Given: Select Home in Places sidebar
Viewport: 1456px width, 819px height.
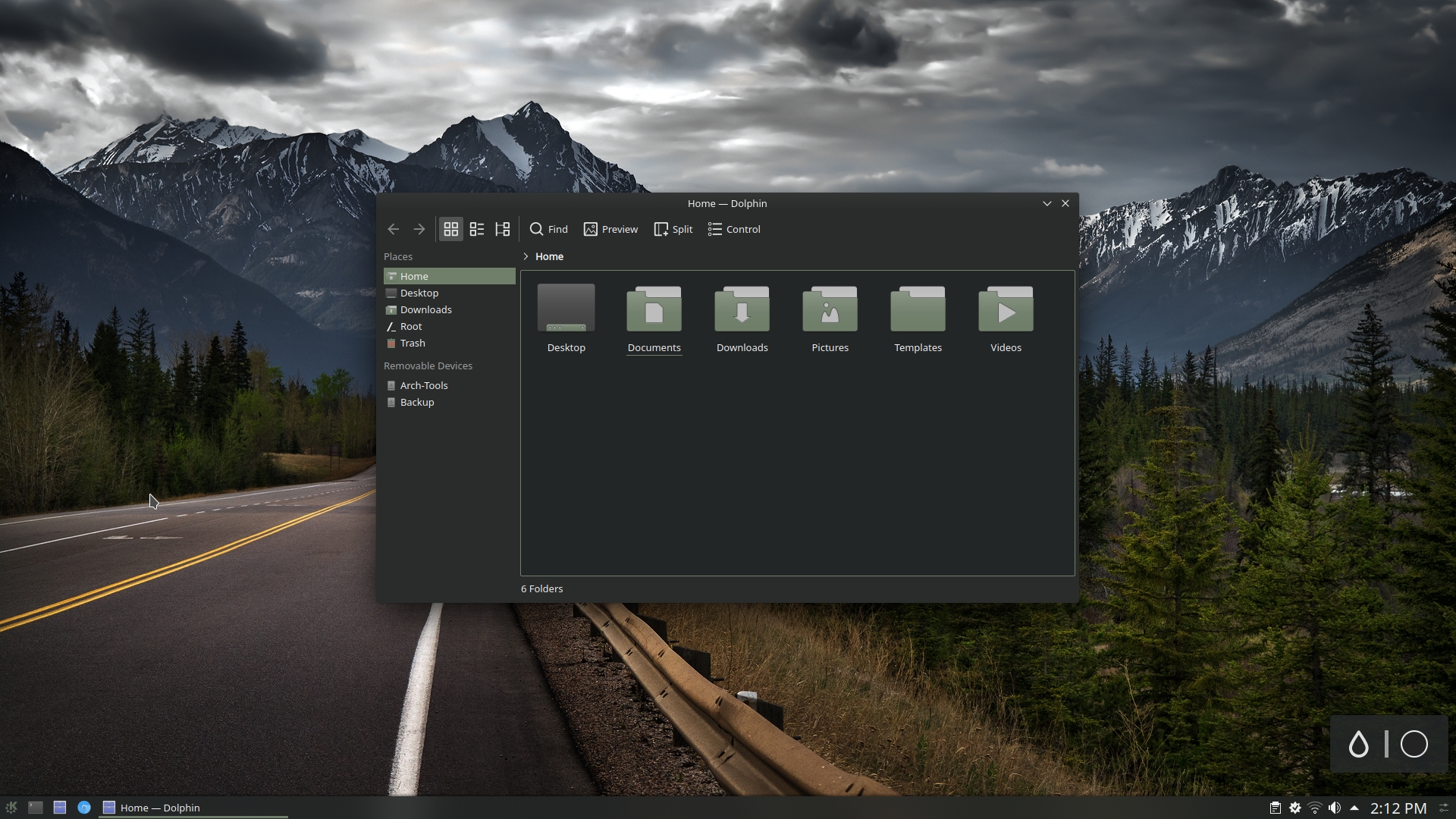Looking at the screenshot, I should point(450,276).
